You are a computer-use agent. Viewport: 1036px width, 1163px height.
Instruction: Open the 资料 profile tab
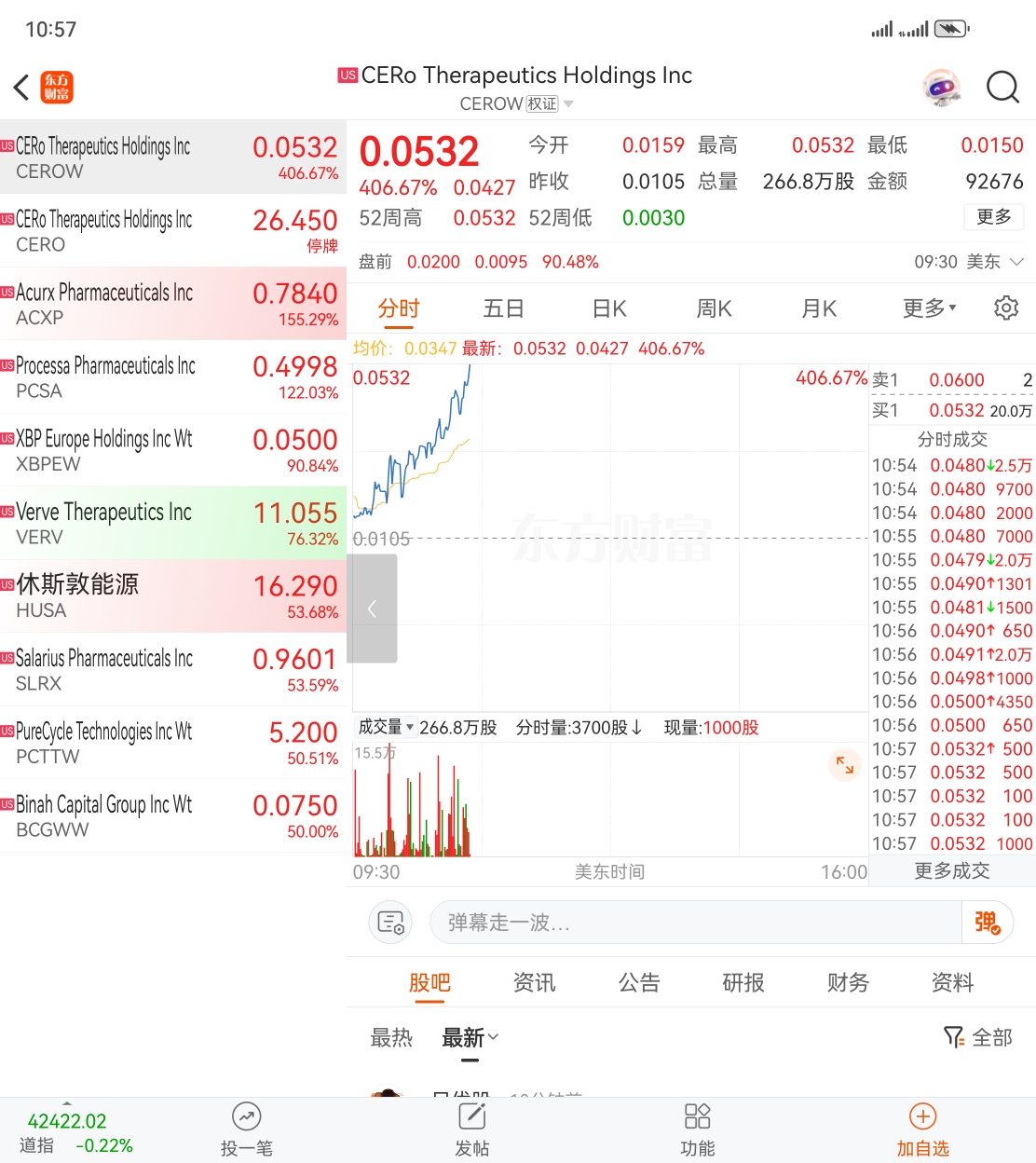pyautogui.click(x=952, y=982)
